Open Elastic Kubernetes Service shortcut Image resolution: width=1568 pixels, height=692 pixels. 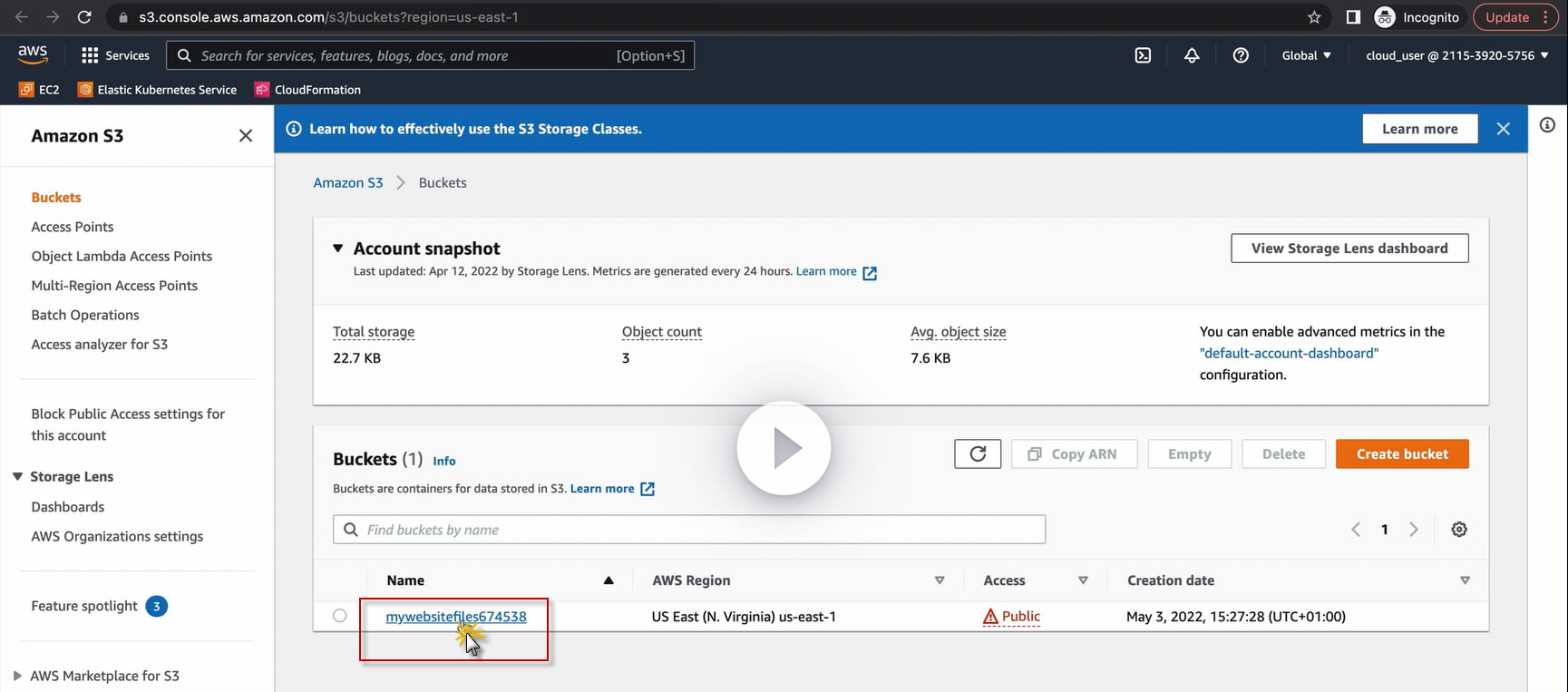[x=158, y=90]
